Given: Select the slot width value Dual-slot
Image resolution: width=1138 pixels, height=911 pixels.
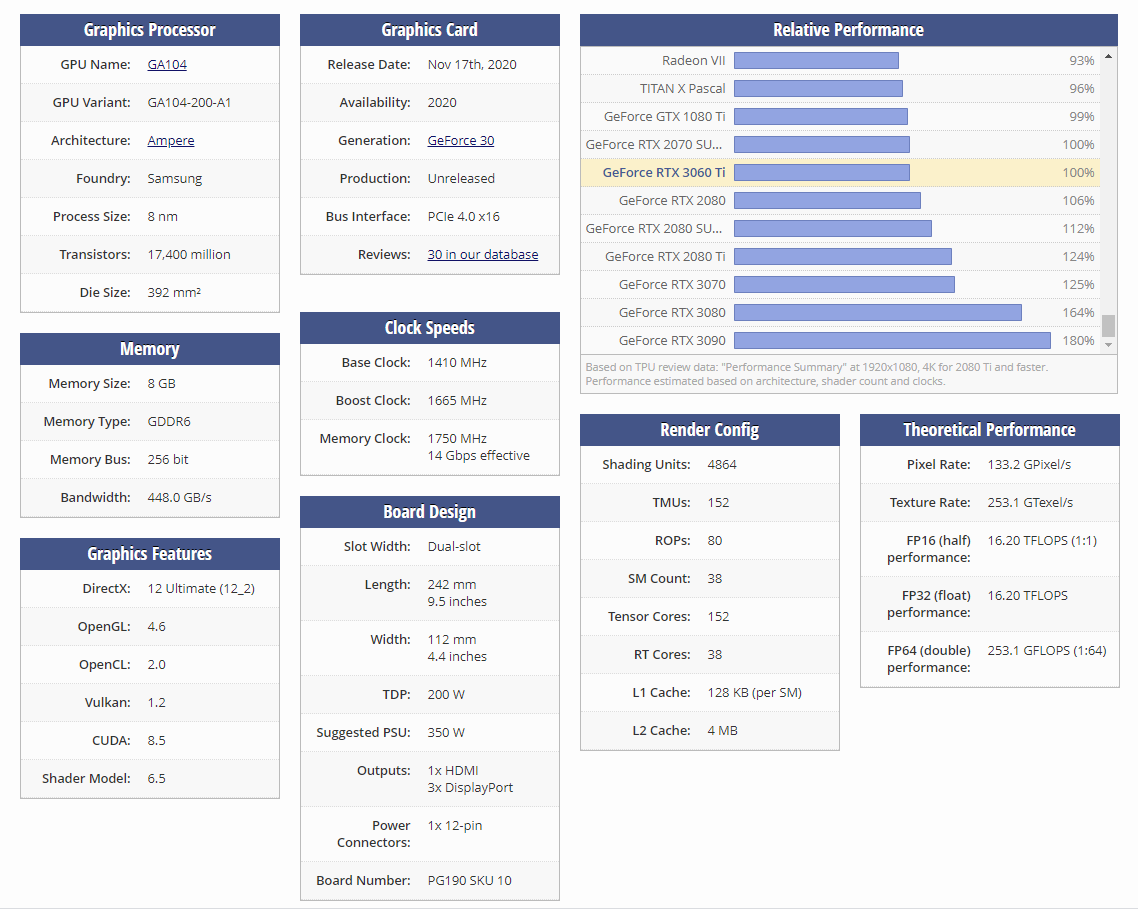Looking at the screenshot, I should [454, 547].
